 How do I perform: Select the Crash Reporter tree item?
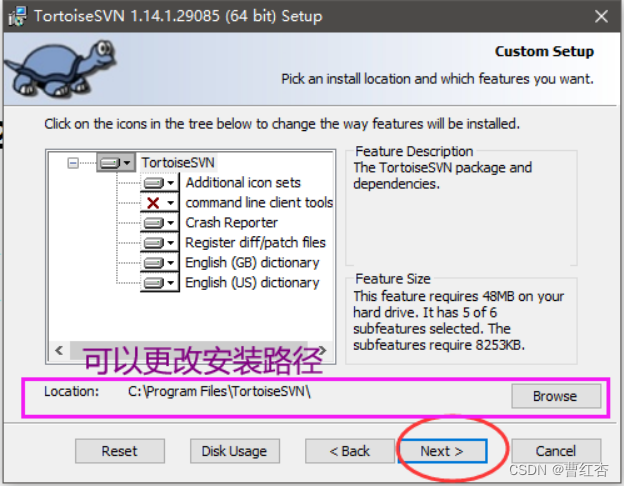(232, 222)
